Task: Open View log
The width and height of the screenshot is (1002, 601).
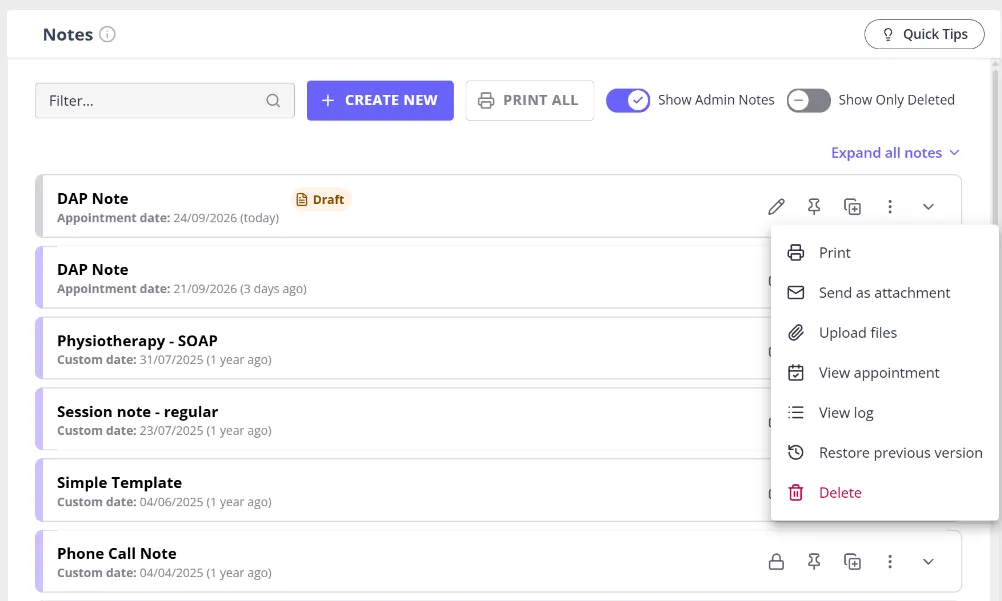Action: (884, 413)
